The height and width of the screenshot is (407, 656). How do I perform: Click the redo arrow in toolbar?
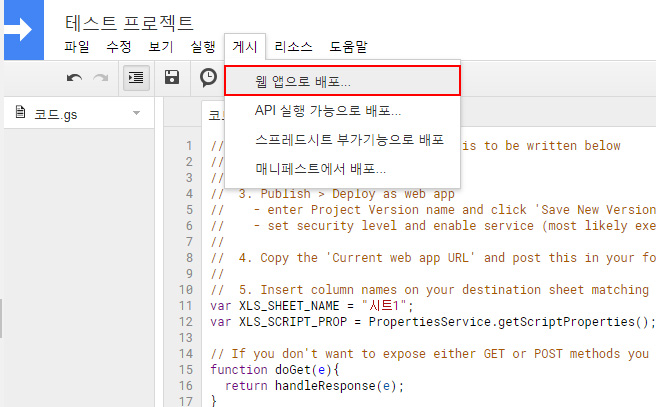click(100, 78)
